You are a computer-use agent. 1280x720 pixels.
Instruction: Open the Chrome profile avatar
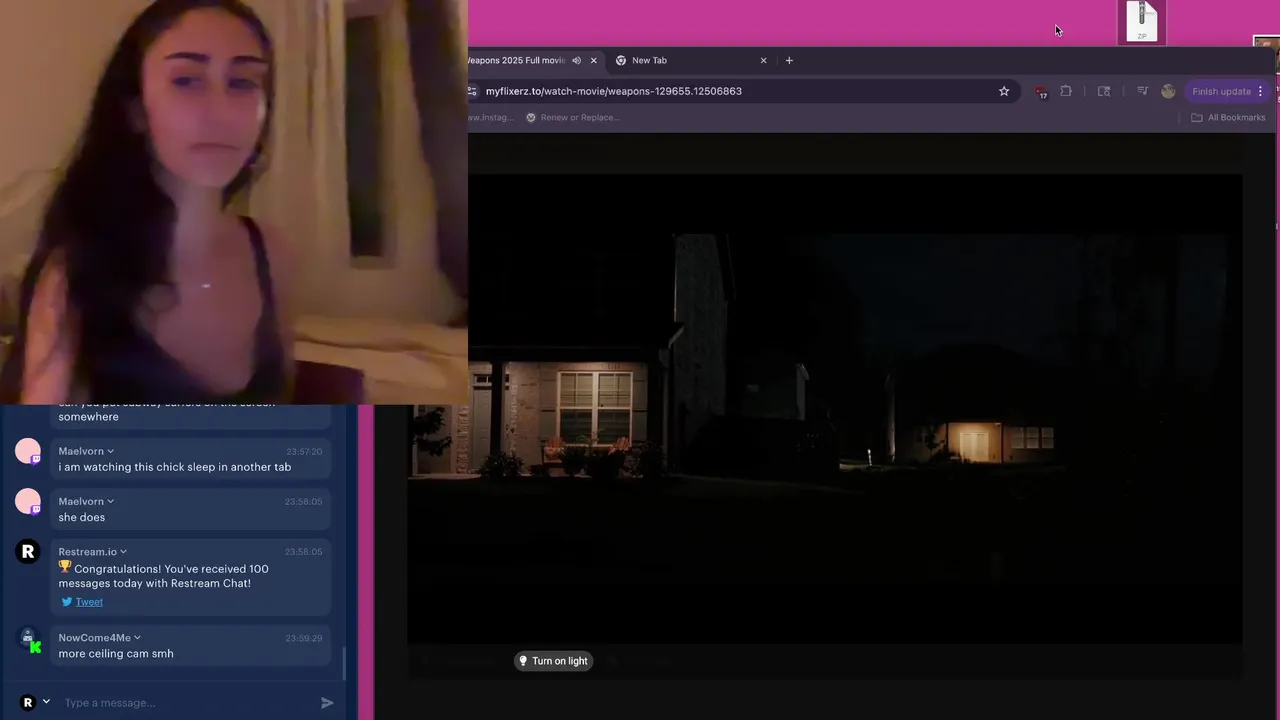point(1168,91)
